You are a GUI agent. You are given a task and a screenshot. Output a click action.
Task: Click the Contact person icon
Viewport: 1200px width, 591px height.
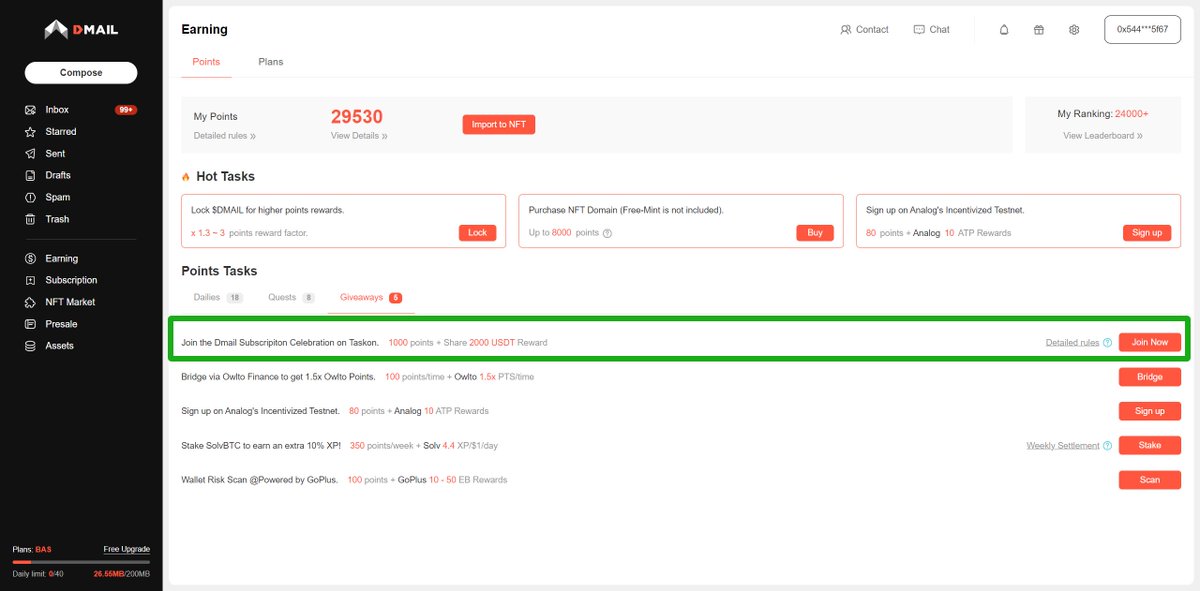(846, 30)
